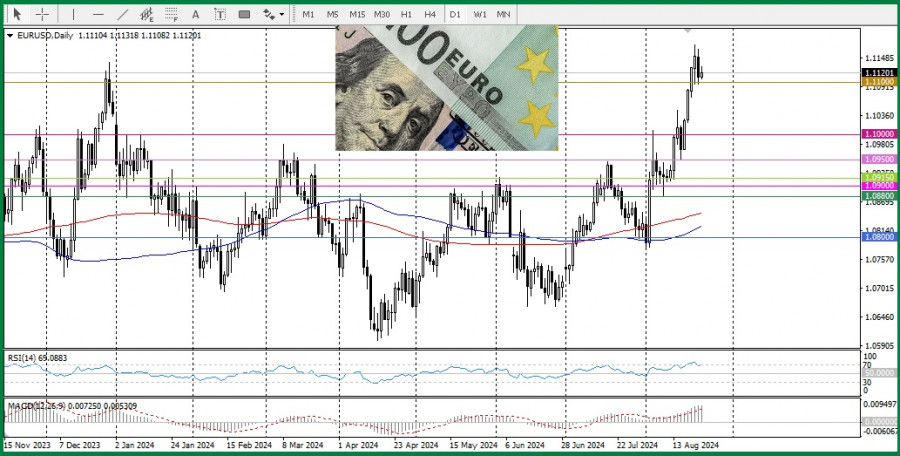Click the 1.11485 price scale value
This screenshot has height=456, width=900.
pyautogui.click(x=879, y=58)
